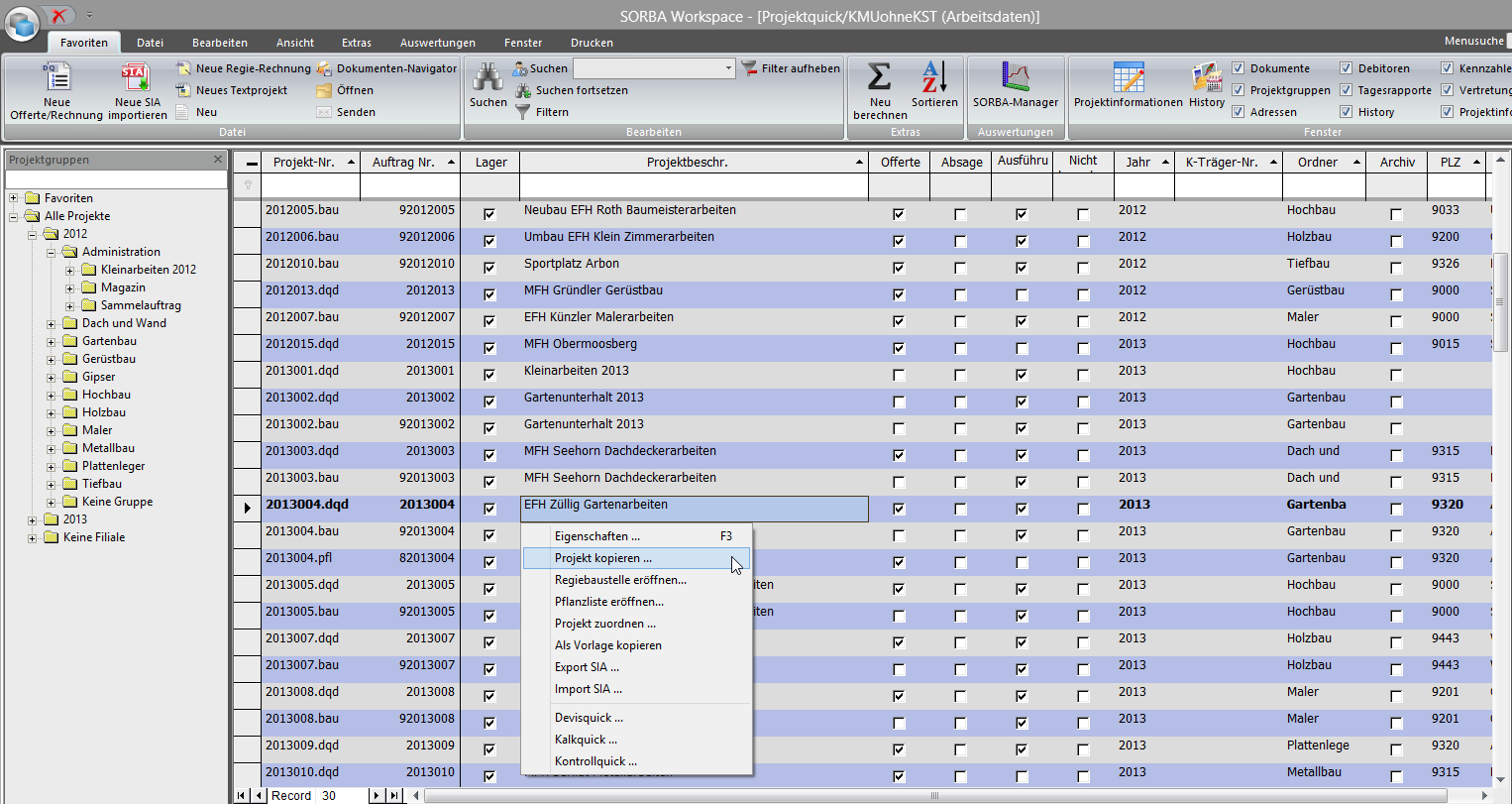Choose Projekt kopieren from context menu
The width and height of the screenshot is (1512, 804).
coord(636,558)
